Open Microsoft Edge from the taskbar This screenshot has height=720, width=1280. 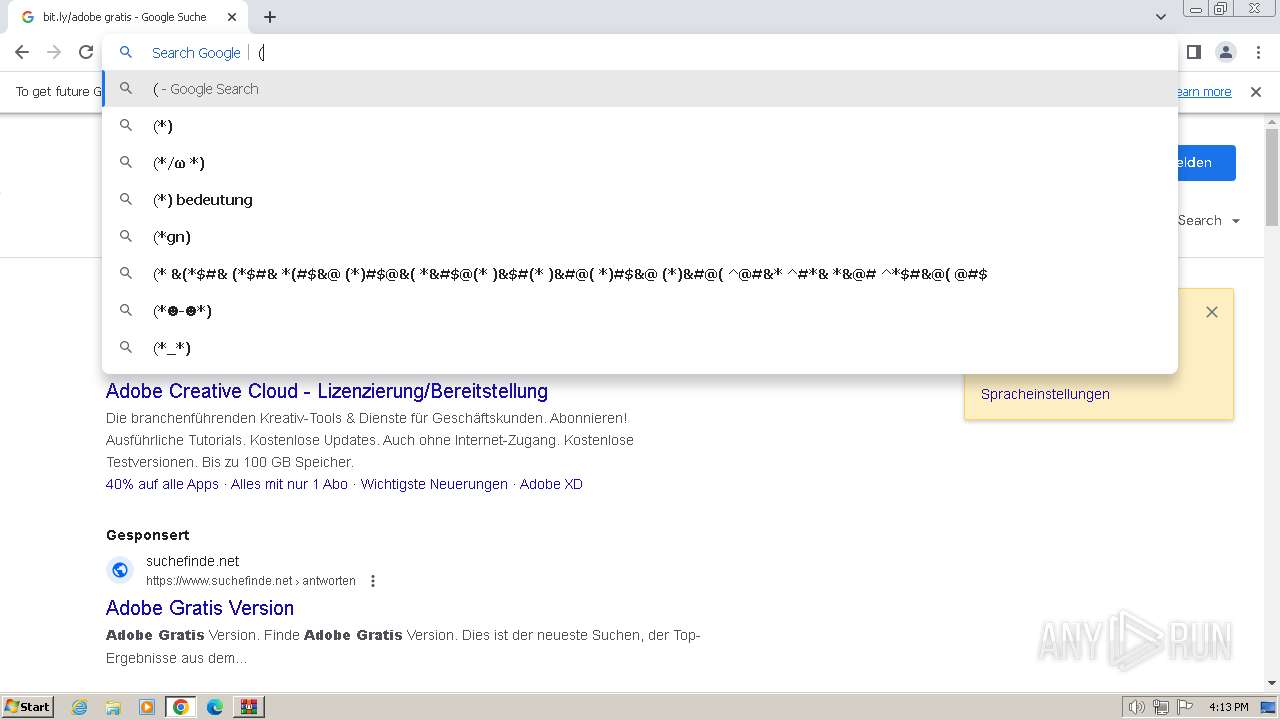(215, 707)
